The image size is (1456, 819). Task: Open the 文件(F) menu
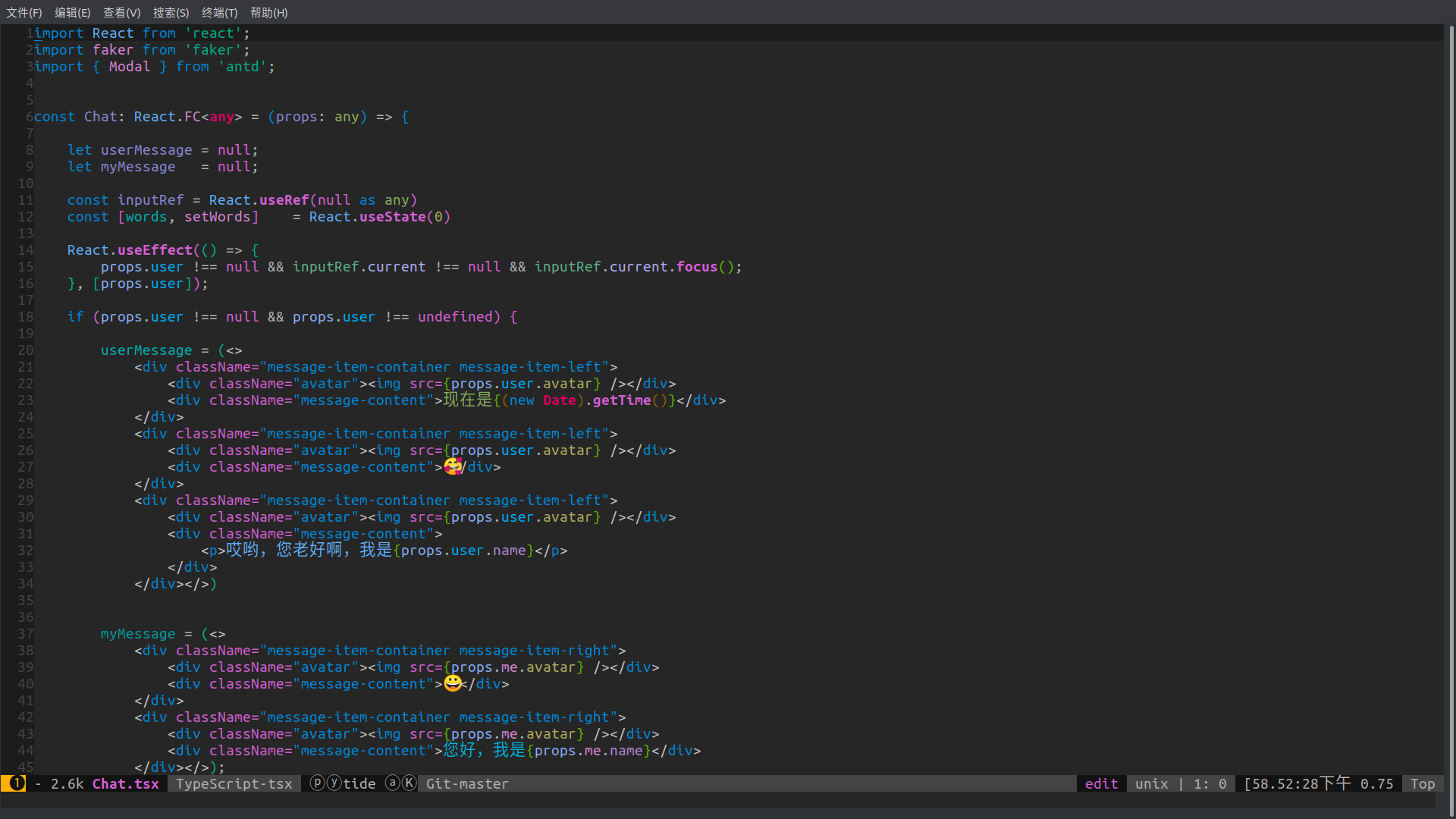point(24,13)
